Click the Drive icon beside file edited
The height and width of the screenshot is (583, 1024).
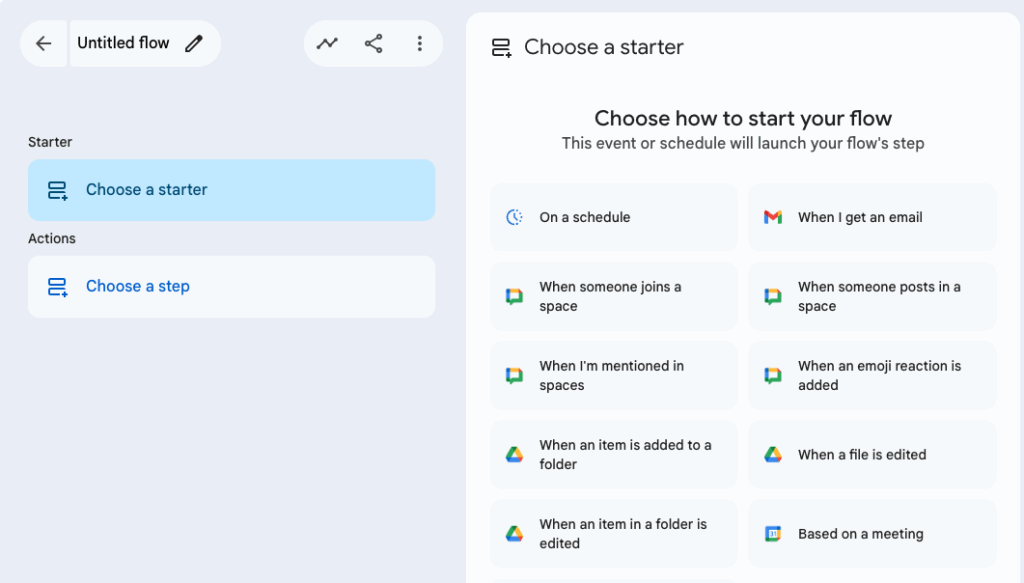773,455
